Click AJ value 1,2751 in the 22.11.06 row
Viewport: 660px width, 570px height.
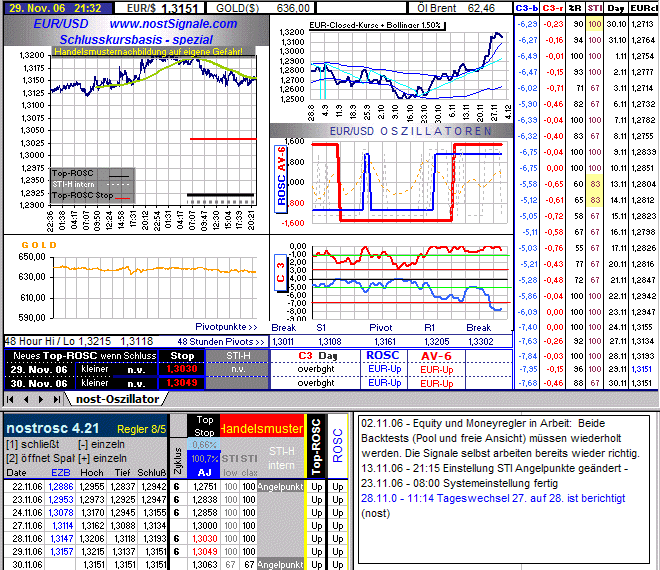click(204, 487)
